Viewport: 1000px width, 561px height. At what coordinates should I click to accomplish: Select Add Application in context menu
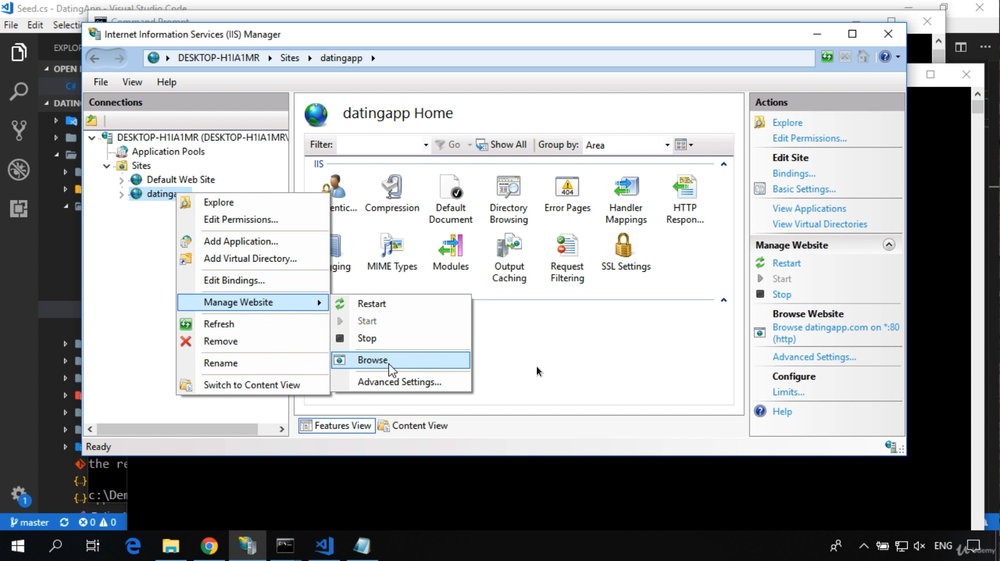click(253, 241)
